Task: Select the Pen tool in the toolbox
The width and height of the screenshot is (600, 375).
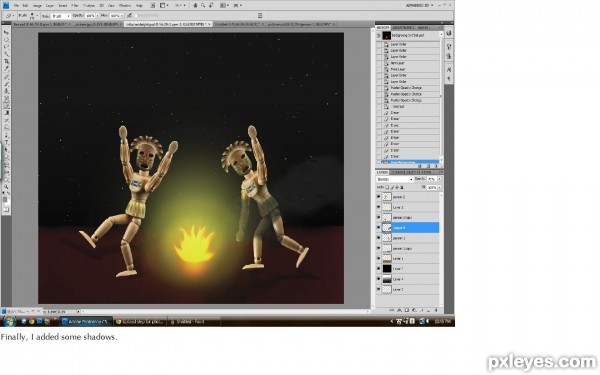Action: [x=6, y=135]
